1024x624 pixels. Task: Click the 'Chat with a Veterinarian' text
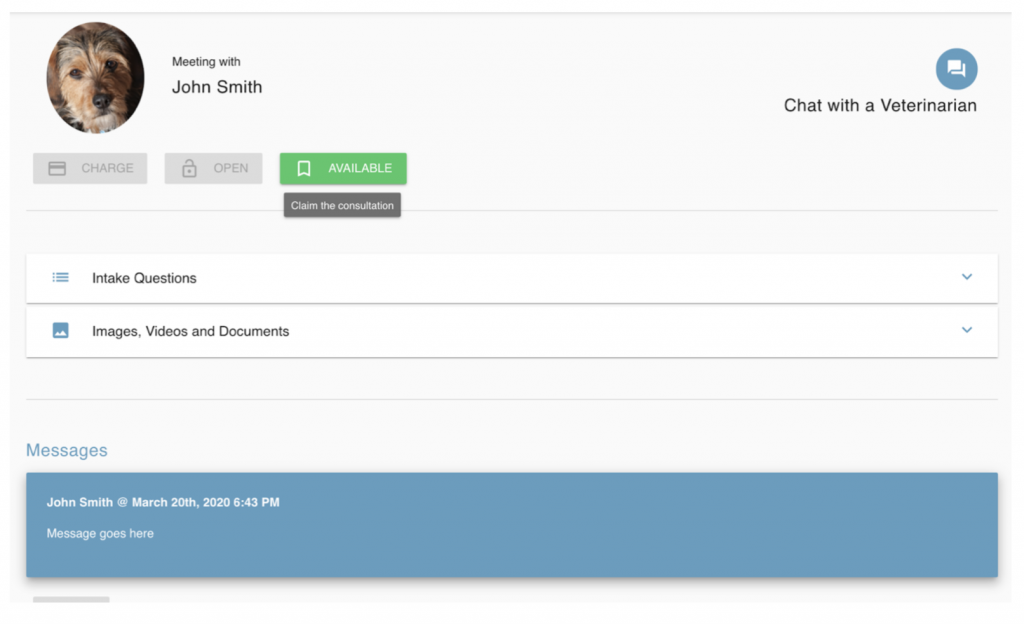pyautogui.click(x=880, y=105)
